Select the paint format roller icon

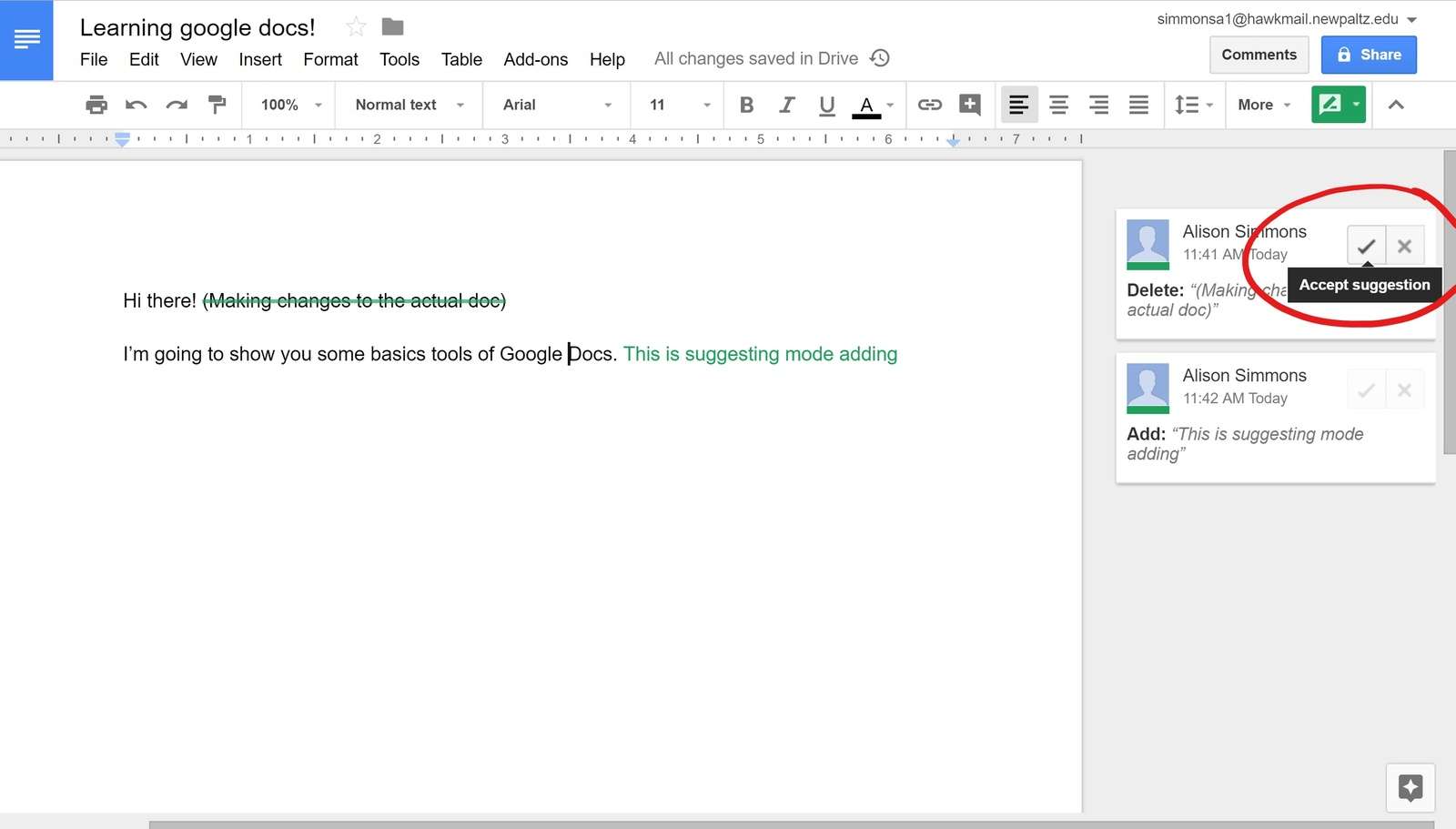tap(217, 105)
